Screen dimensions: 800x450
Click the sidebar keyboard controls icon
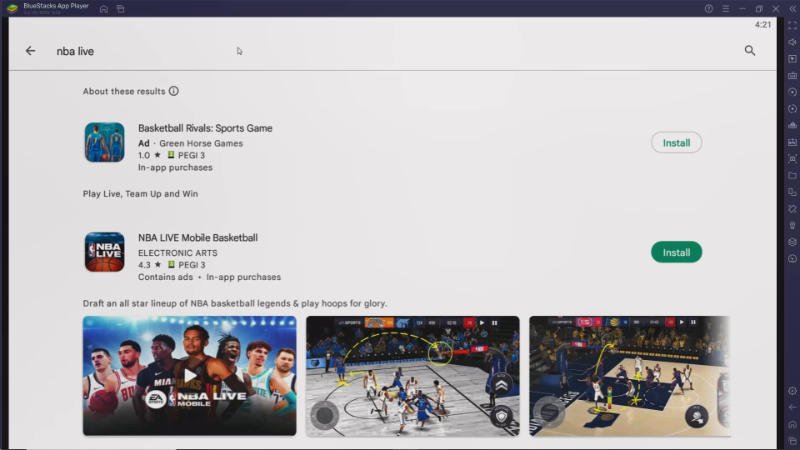792,76
